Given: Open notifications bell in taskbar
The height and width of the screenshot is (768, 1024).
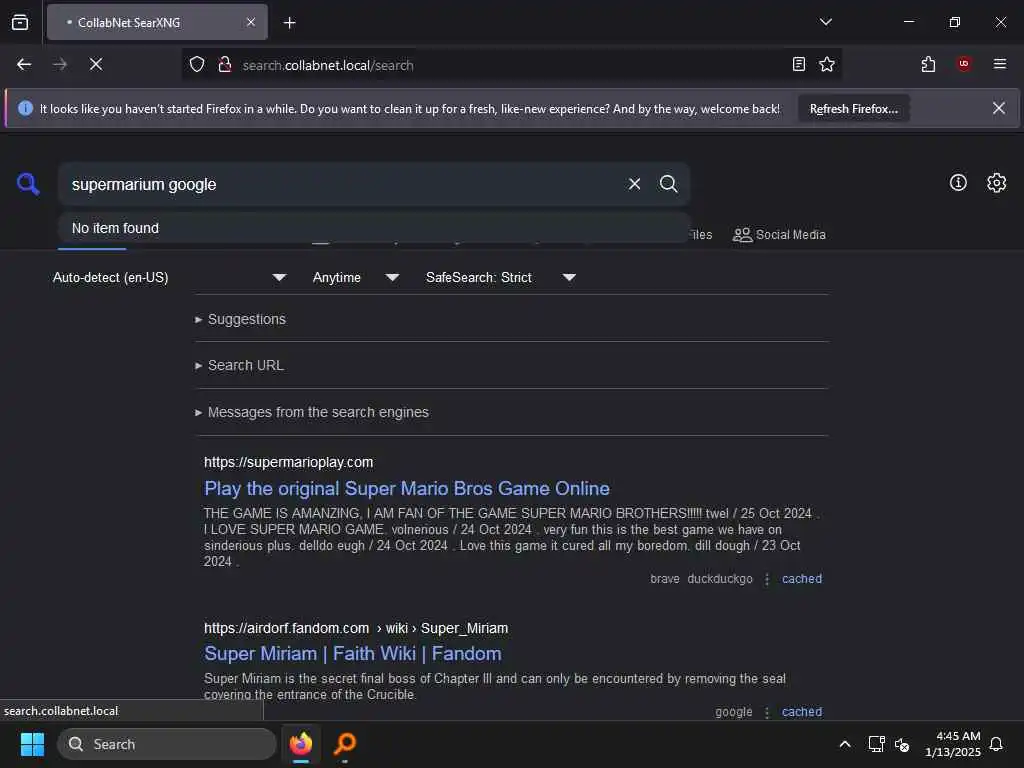Looking at the screenshot, I should click(x=996, y=744).
